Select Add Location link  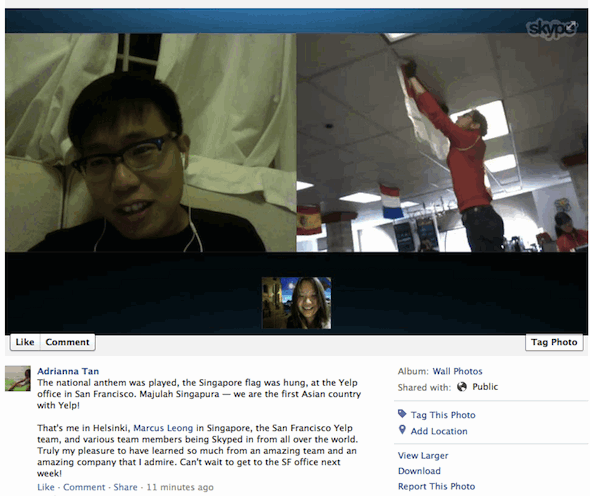click(439, 431)
